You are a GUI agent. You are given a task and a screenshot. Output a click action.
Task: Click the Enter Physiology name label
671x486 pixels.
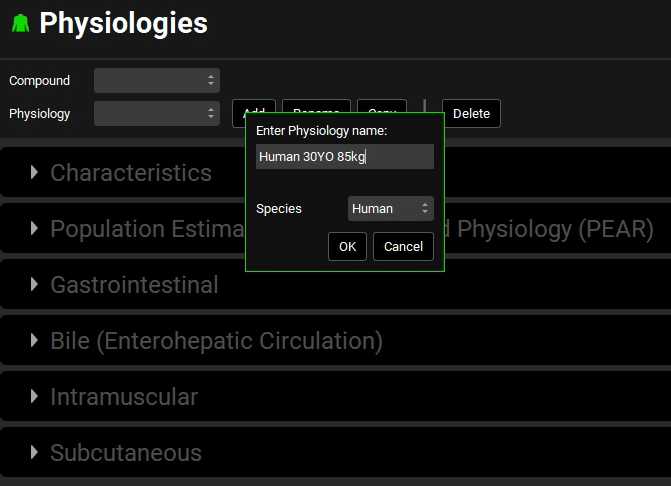(x=321, y=131)
